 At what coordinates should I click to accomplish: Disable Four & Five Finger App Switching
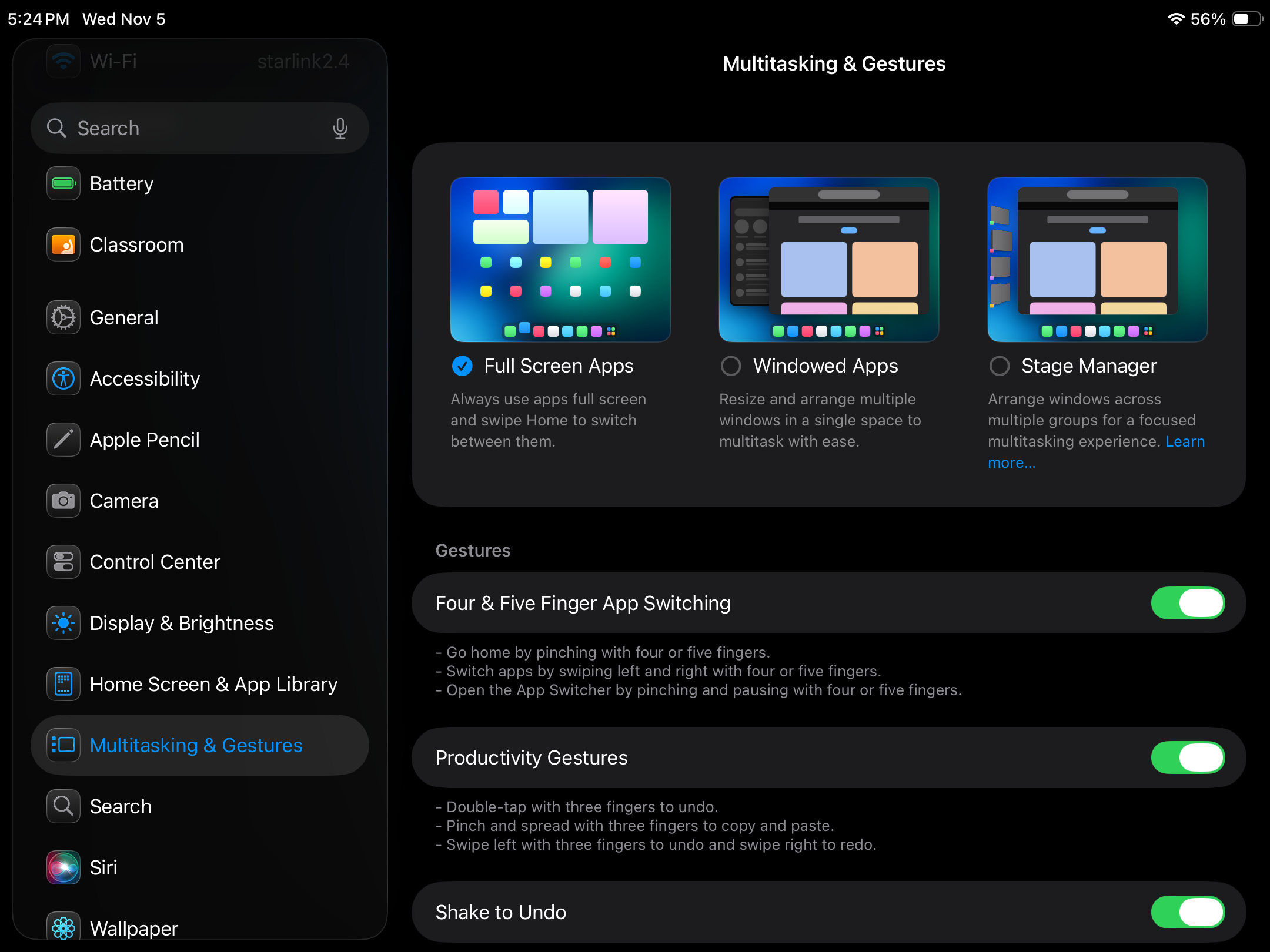click(1188, 603)
